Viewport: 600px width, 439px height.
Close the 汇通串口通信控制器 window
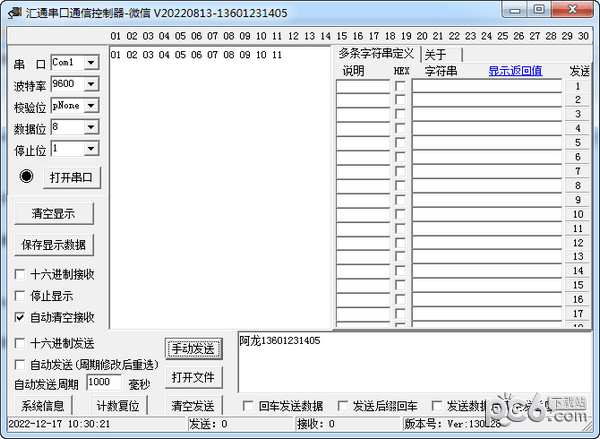click(x=573, y=10)
